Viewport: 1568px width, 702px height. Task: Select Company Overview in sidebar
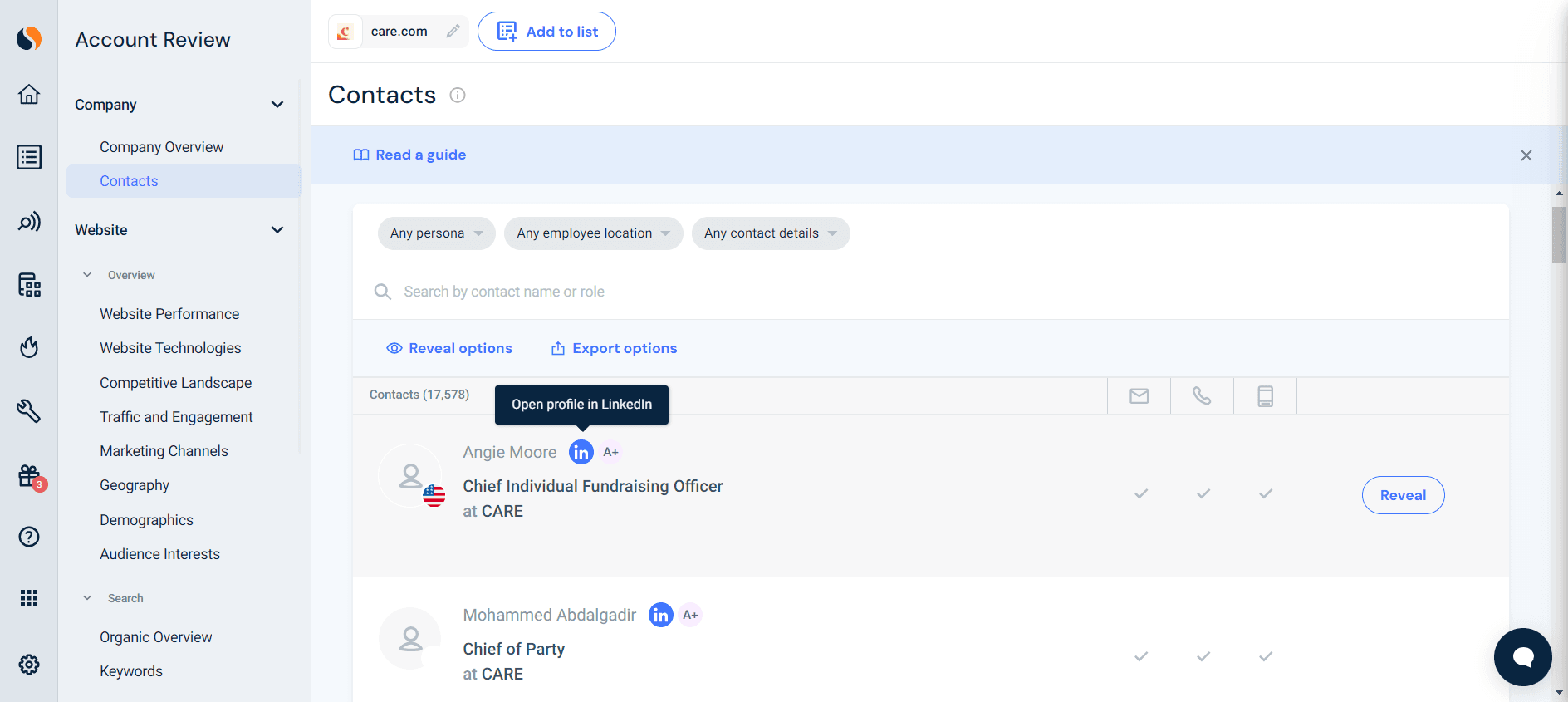click(x=162, y=147)
